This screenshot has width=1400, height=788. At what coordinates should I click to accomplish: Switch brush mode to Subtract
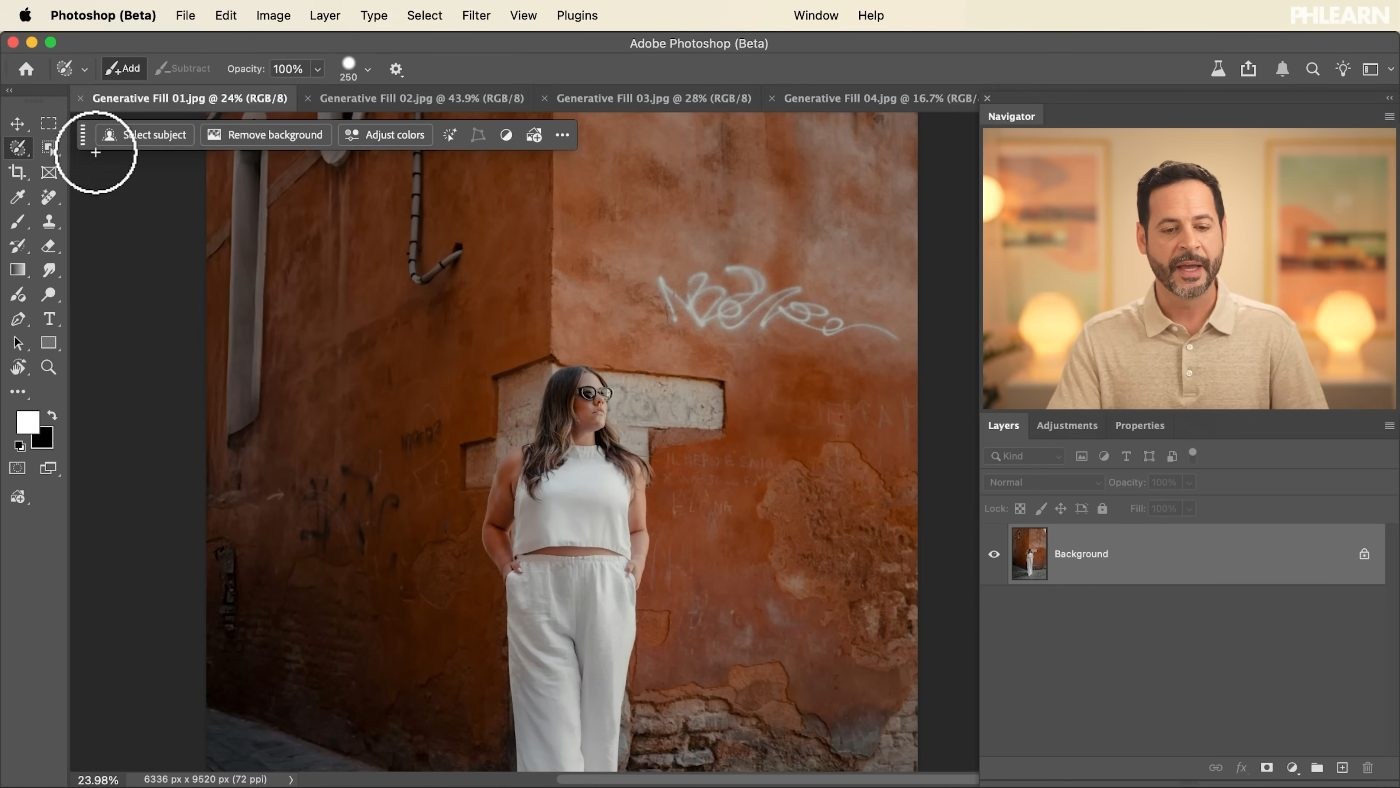(183, 69)
